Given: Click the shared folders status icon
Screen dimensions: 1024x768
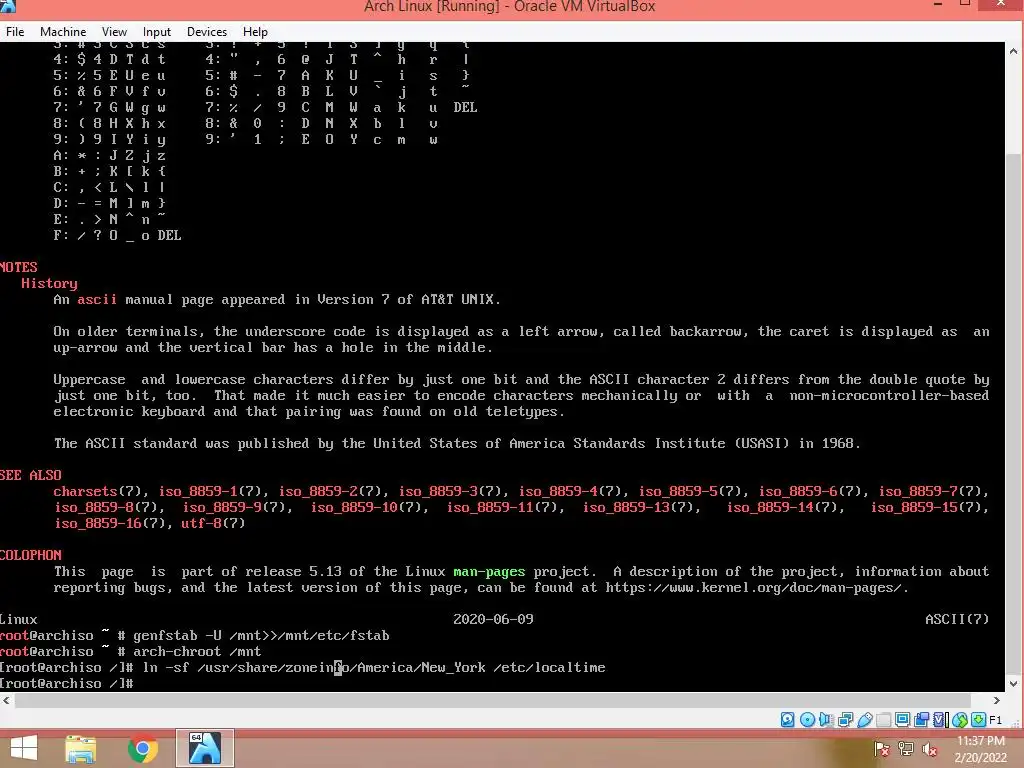Looking at the screenshot, I should click(884, 720).
